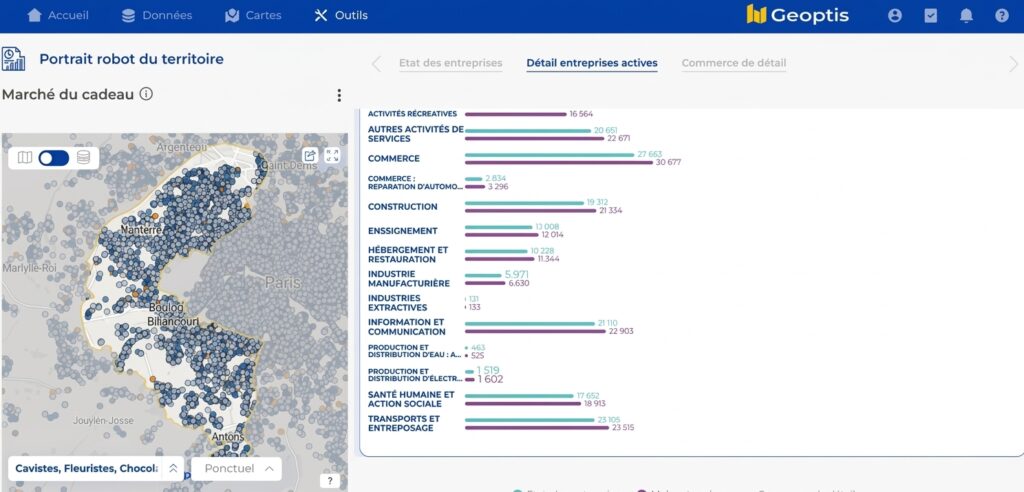Click the export map icon
This screenshot has width=1024, height=492.
click(x=310, y=156)
